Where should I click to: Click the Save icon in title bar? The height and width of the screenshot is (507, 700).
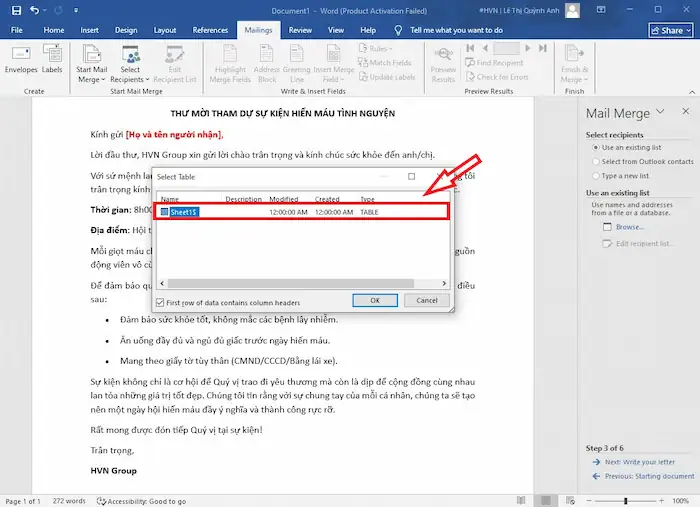16,10
